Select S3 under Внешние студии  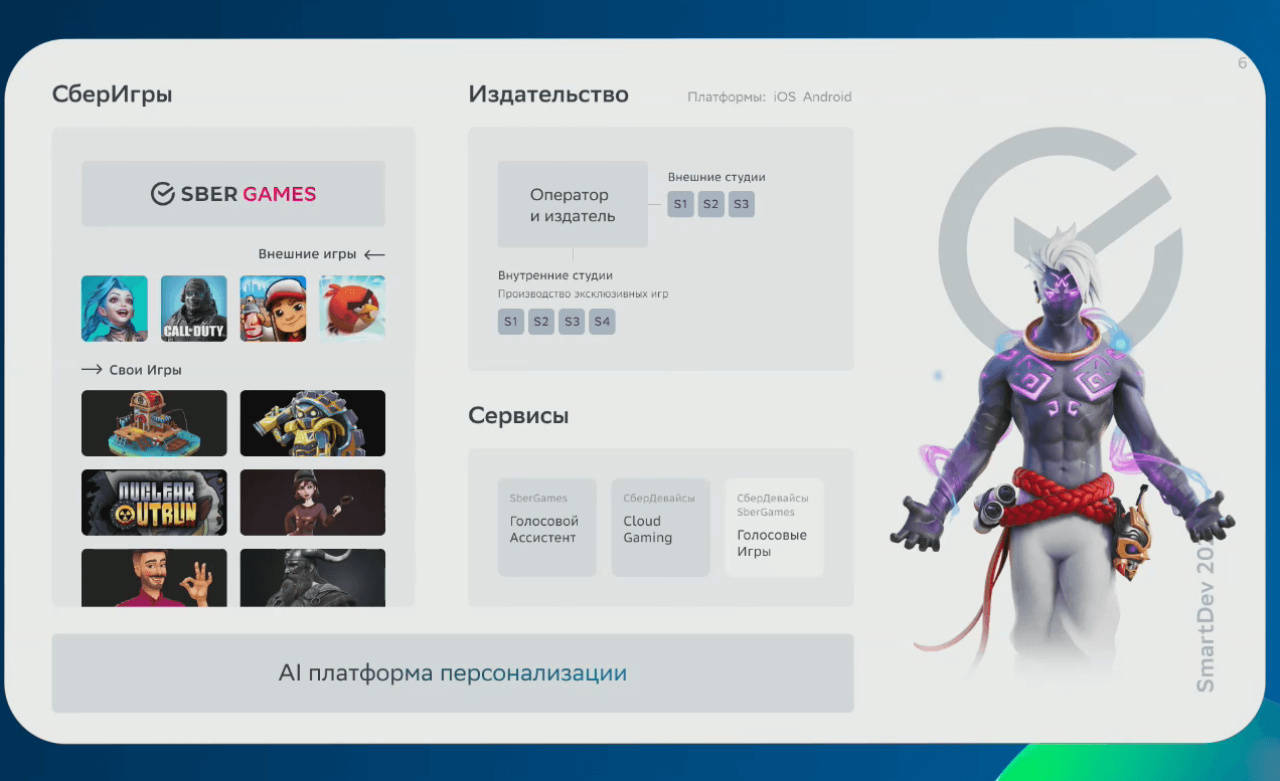point(741,204)
